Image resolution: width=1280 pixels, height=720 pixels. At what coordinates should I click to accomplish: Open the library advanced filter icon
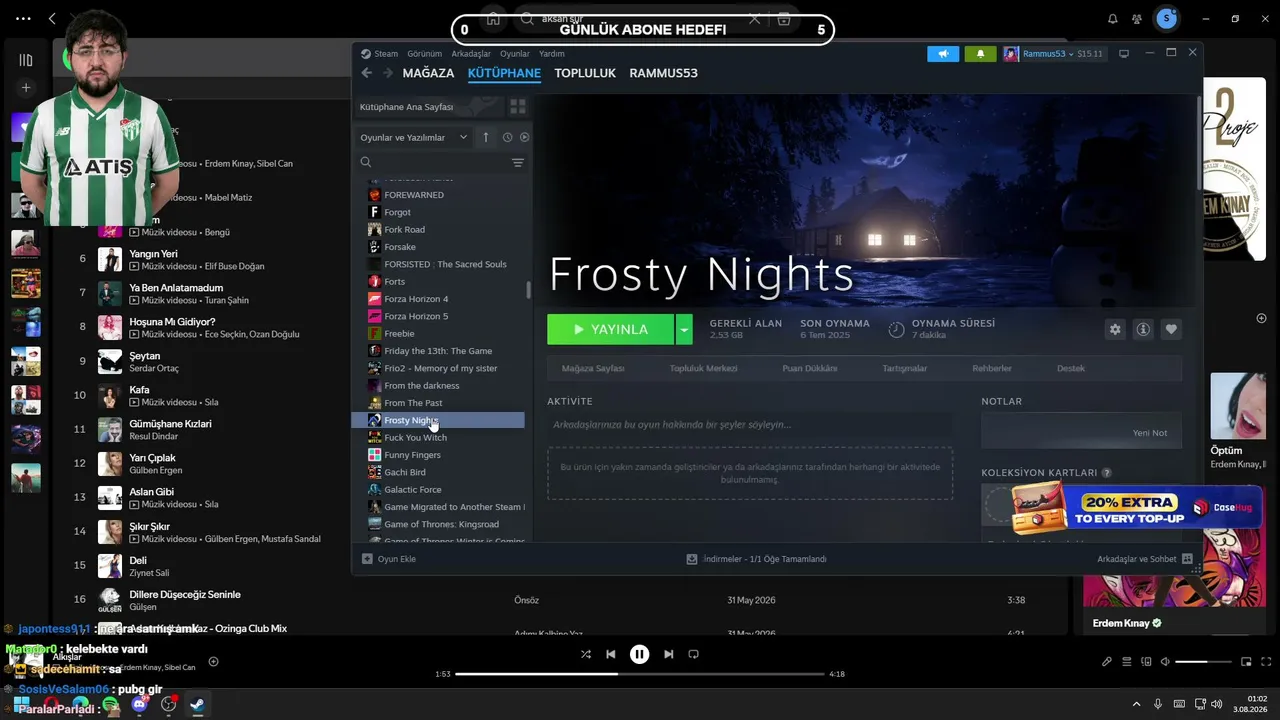[x=518, y=162]
